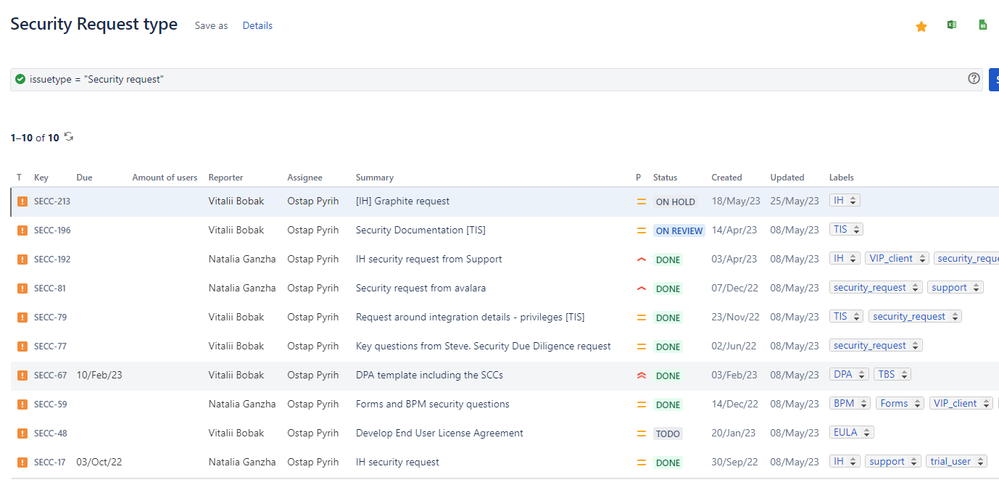
Task: Sort by the Reporter column header
Action: pos(226,178)
